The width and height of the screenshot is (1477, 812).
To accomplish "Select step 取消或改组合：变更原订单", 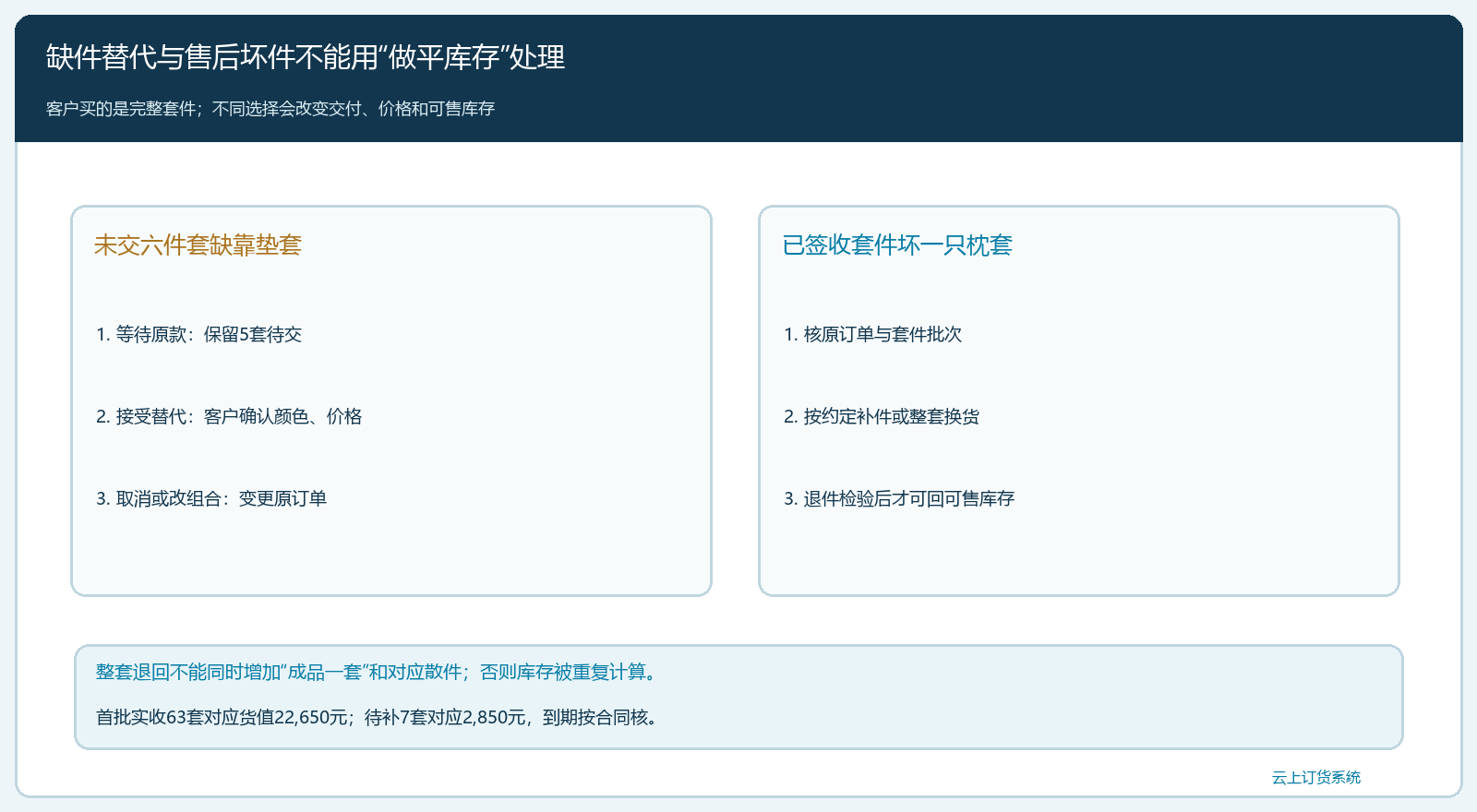I will (x=211, y=498).
